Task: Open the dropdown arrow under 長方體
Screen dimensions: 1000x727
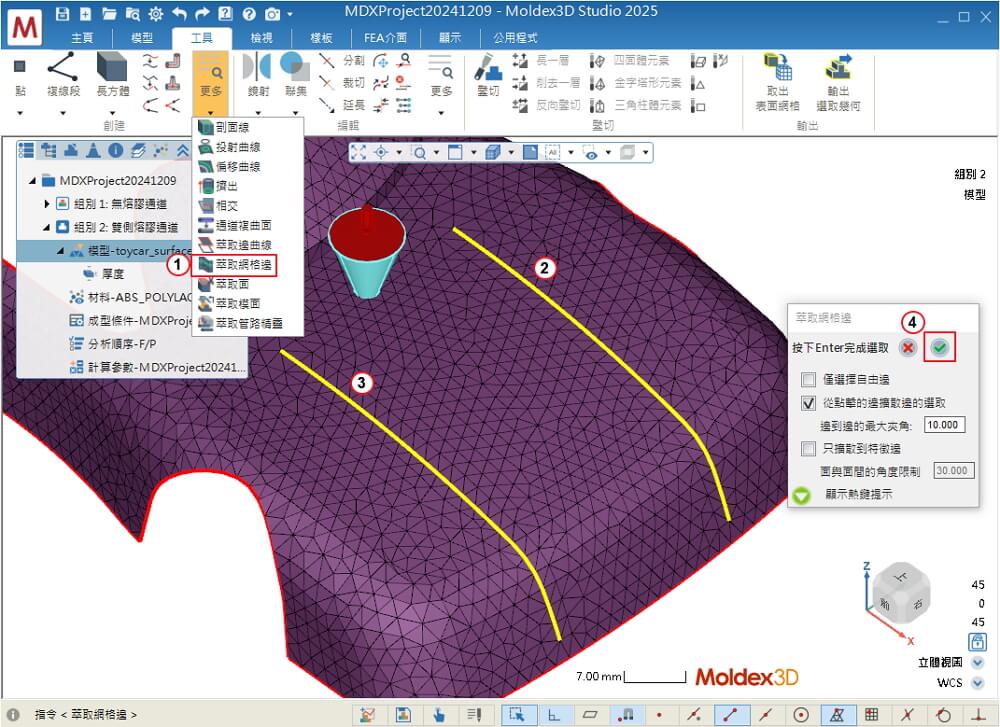Action: (x=112, y=114)
